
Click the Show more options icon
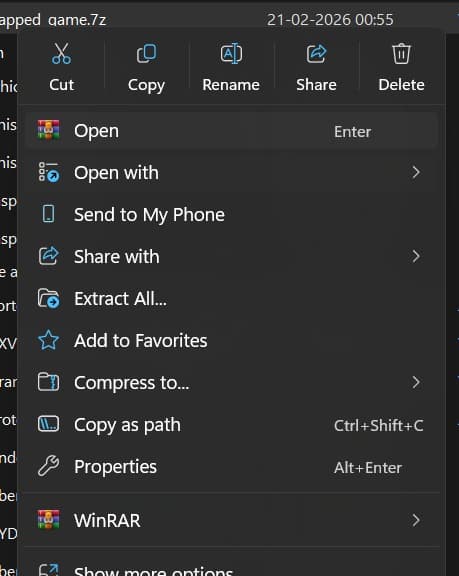(48, 570)
